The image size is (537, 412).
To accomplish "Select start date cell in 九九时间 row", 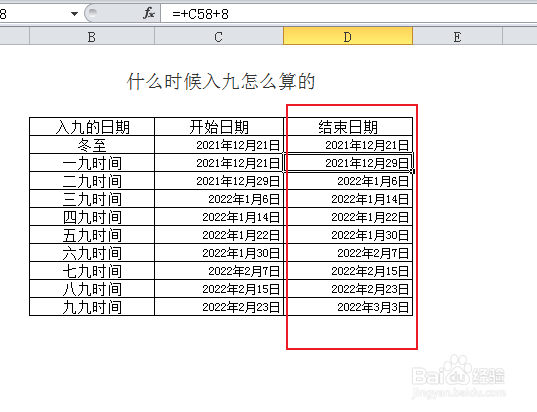I will [219, 307].
